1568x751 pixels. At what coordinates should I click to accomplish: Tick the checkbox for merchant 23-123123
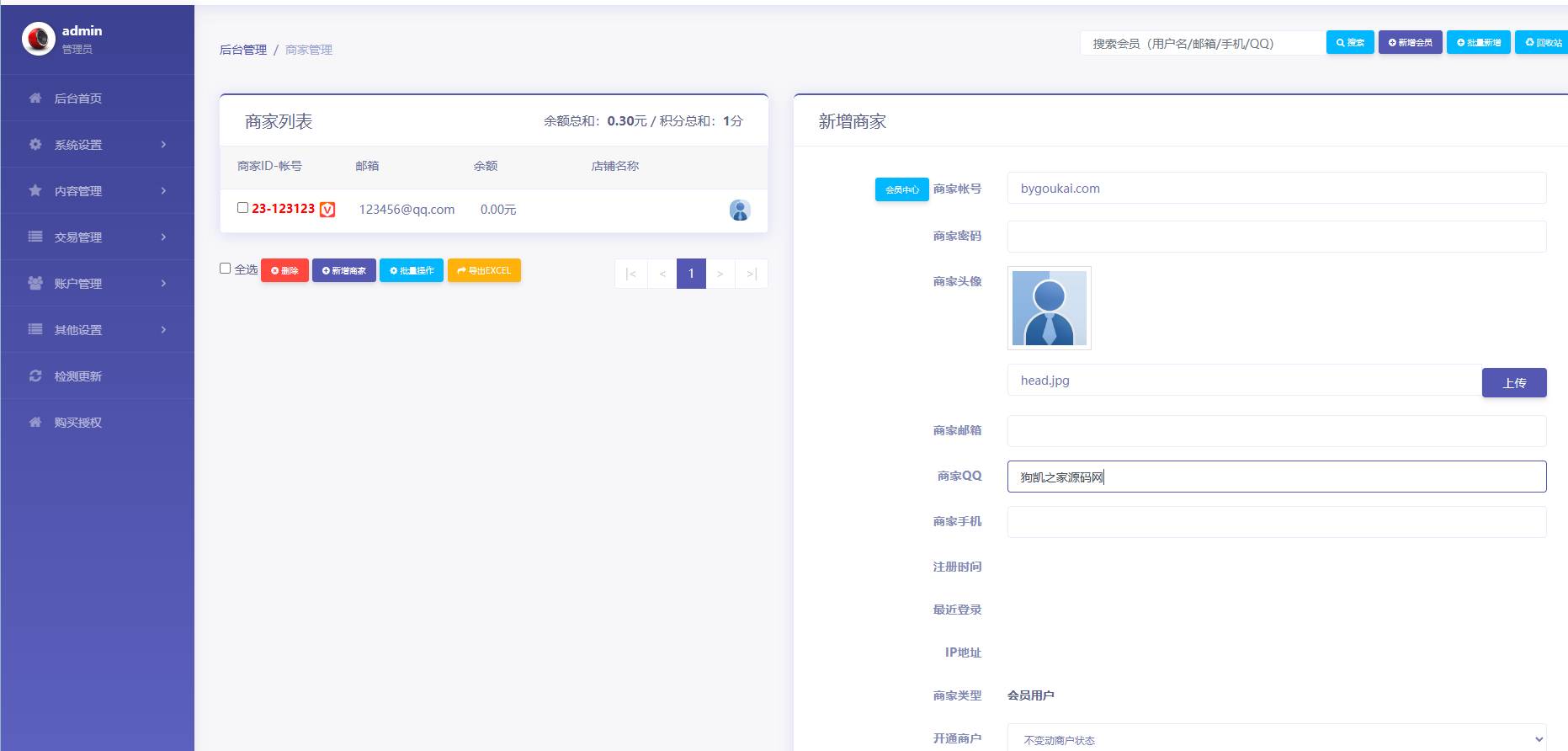242,208
